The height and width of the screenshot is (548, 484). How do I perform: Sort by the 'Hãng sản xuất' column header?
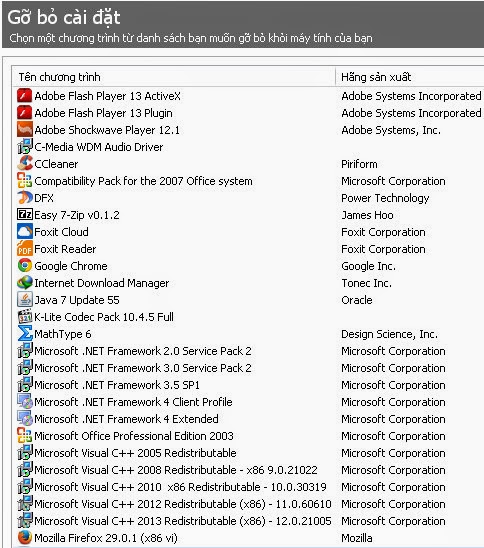(x=410, y=77)
